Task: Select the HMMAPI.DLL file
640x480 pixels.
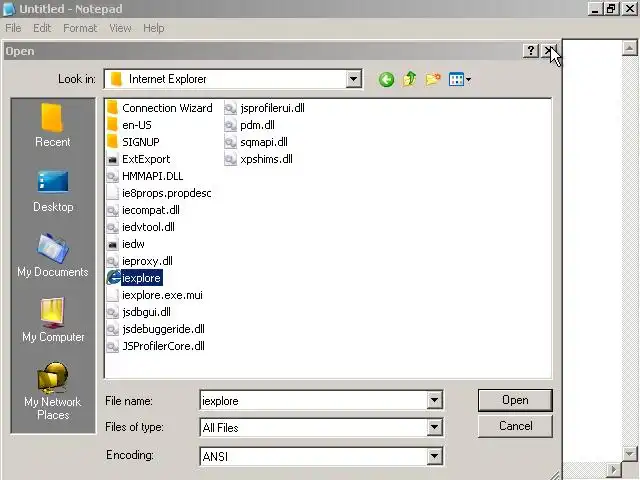Action: click(145, 176)
